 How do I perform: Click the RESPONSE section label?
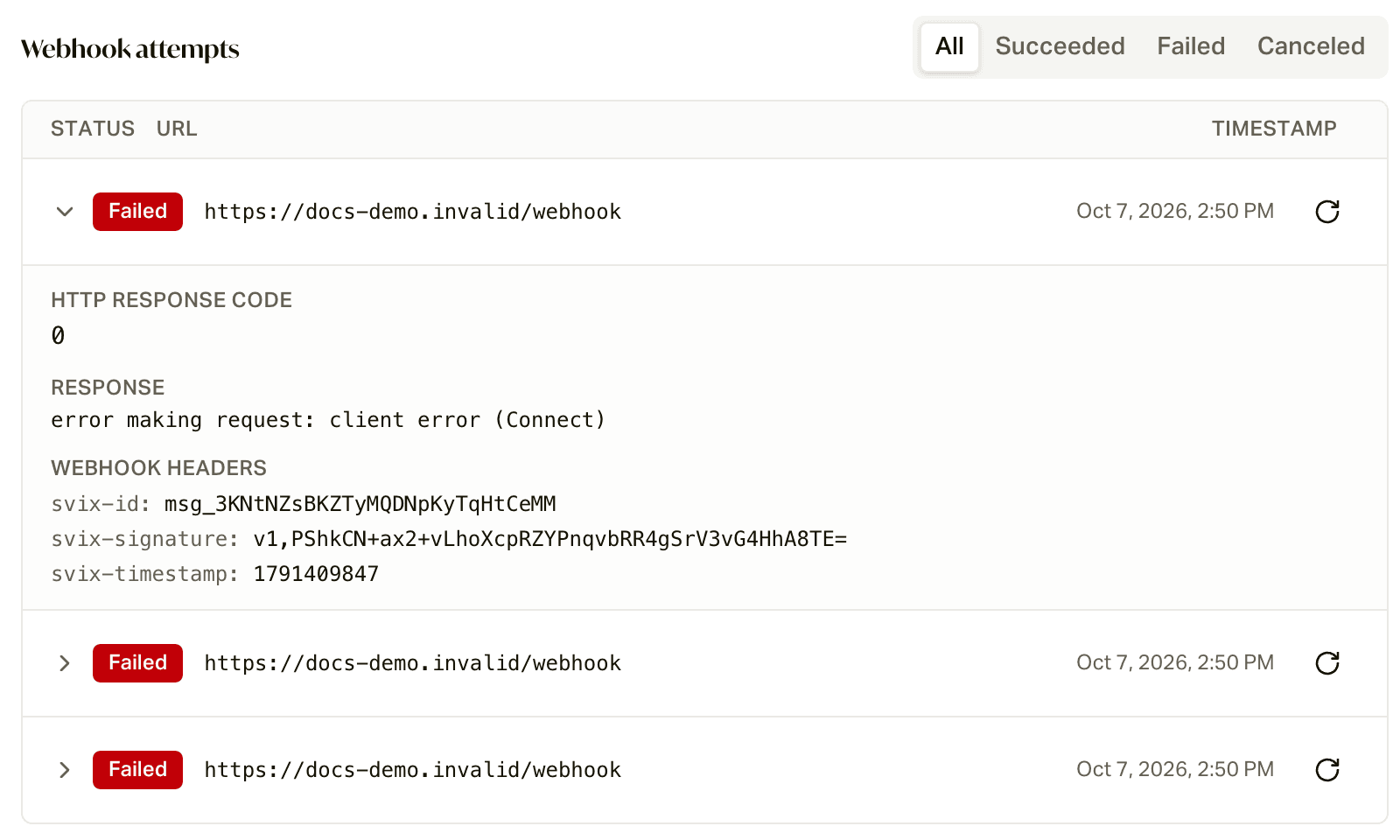point(108,388)
